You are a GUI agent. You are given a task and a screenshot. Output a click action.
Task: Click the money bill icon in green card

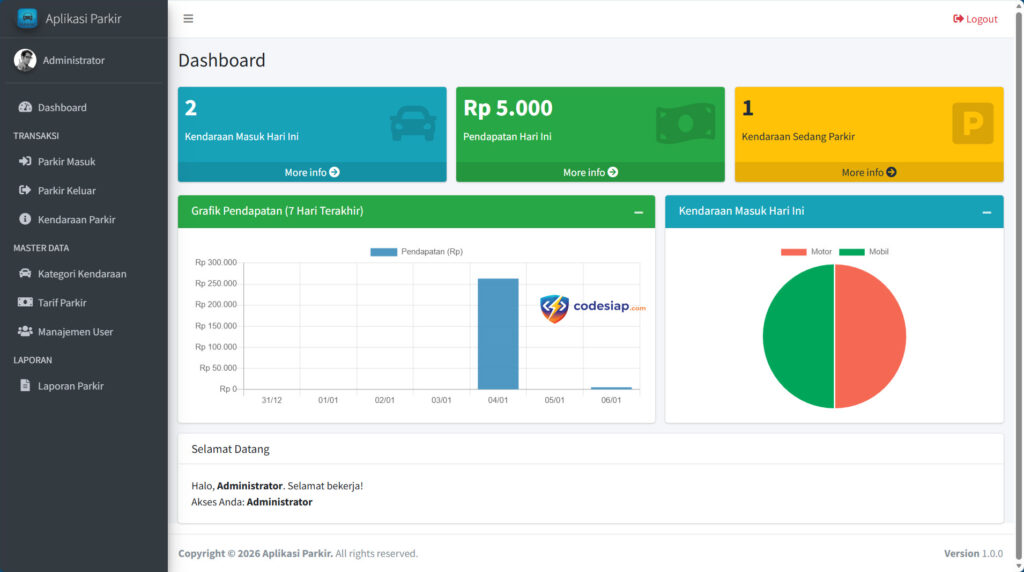tap(685, 124)
